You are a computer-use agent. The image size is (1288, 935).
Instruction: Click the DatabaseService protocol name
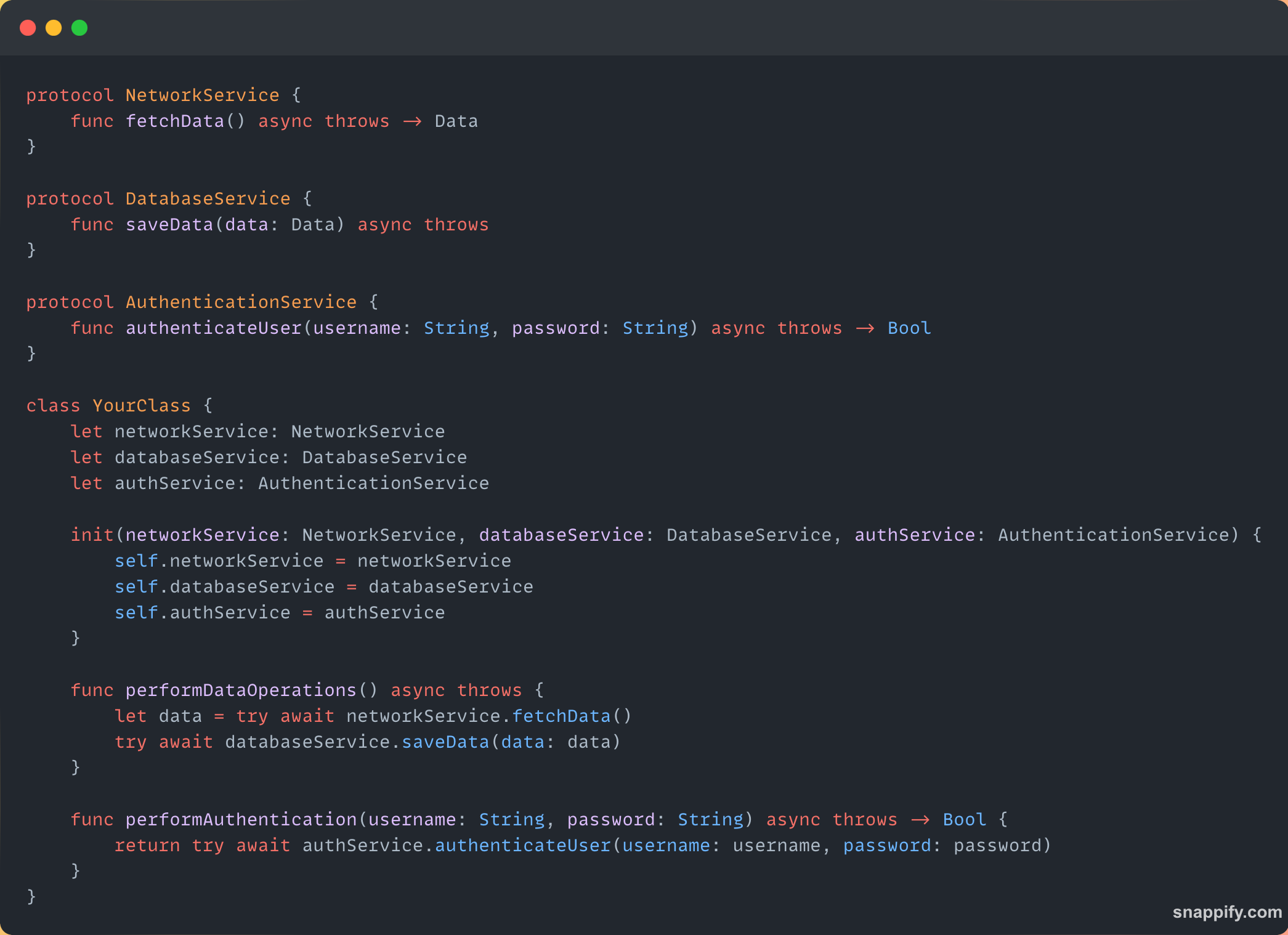click(208, 198)
